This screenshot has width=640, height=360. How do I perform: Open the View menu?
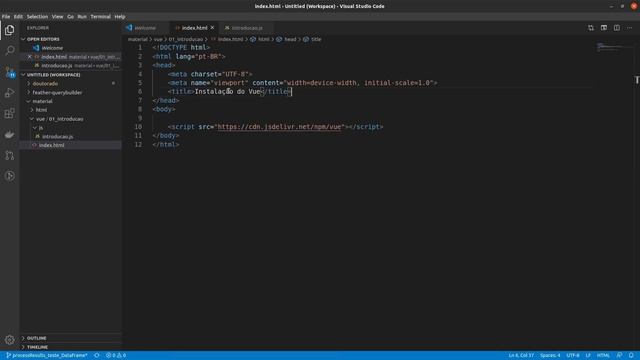[58, 17]
